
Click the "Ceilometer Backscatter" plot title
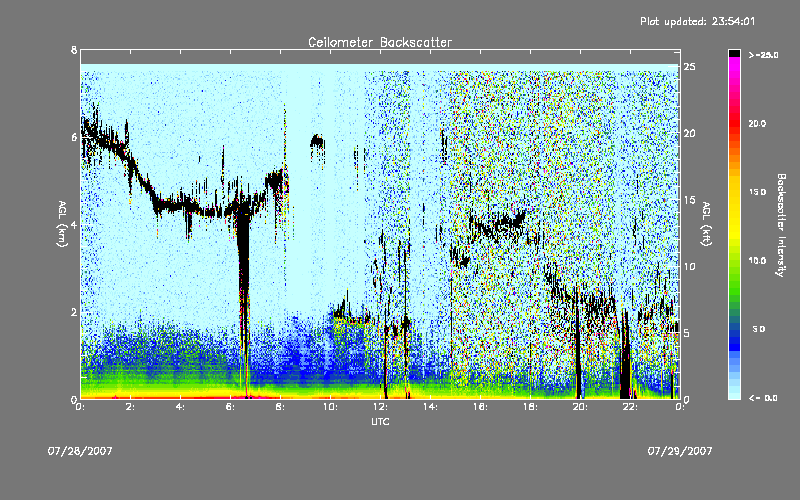coord(380,42)
